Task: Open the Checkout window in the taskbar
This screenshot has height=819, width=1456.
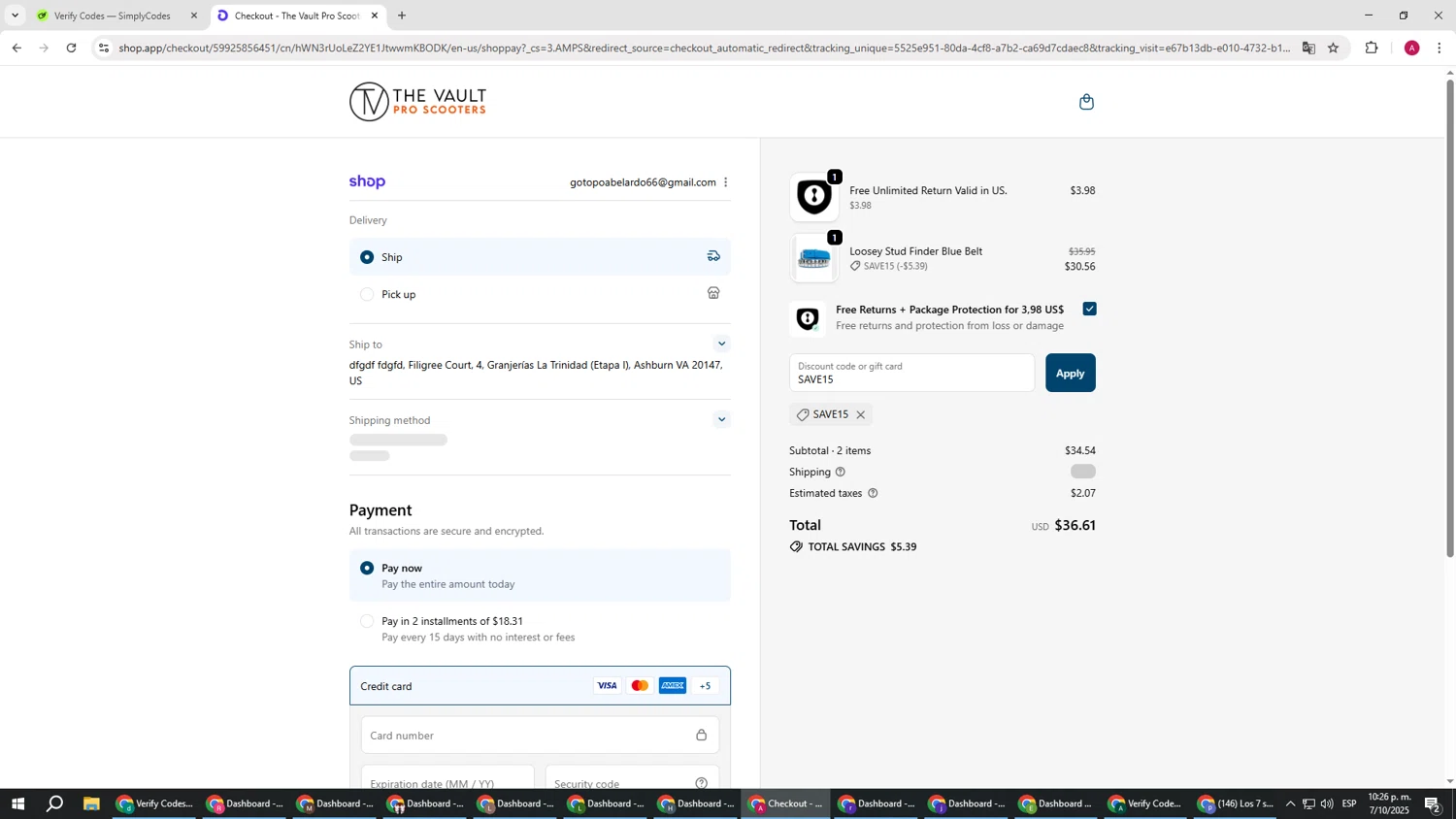Action: click(x=786, y=803)
